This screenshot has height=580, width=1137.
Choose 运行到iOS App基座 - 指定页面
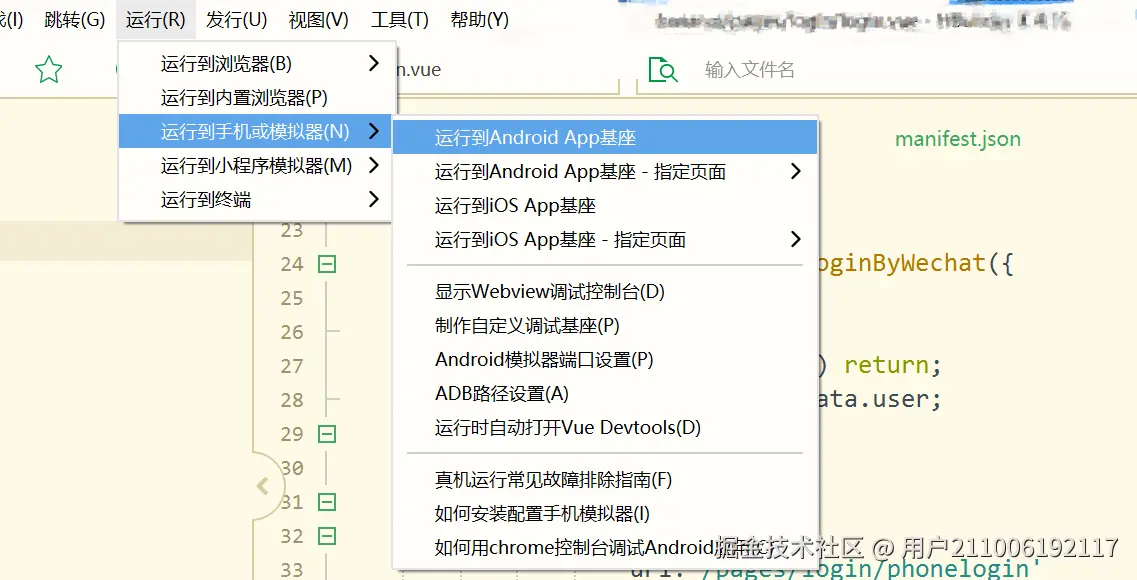[605, 239]
